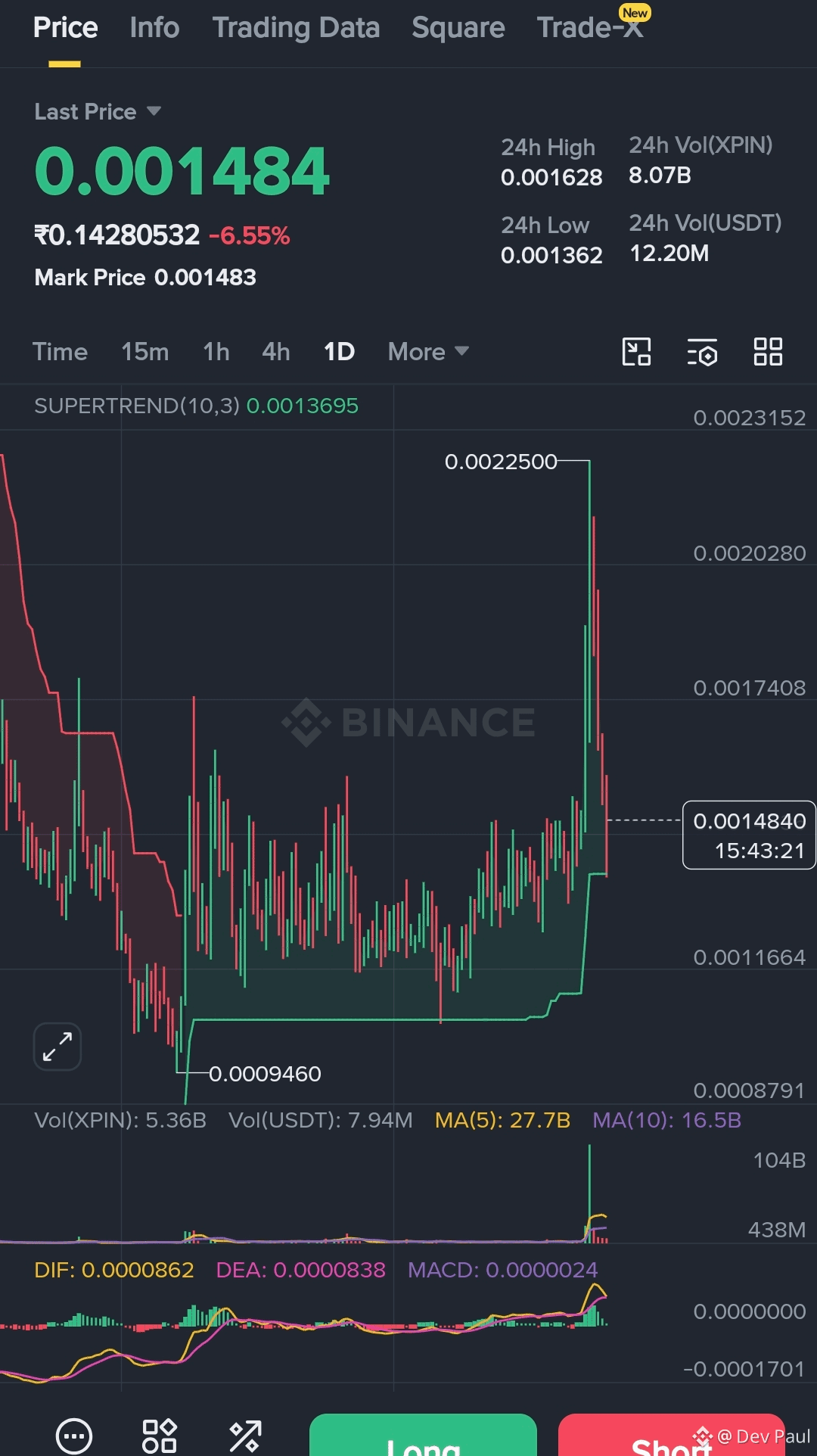Switch chart to 1h interval

[216, 352]
